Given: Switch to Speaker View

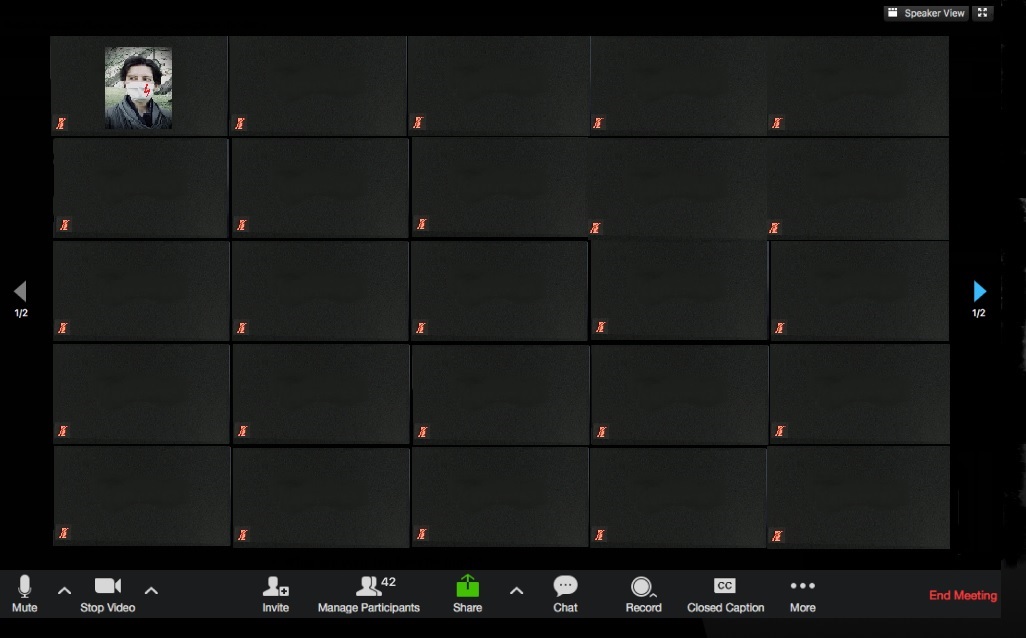Looking at the screenshot, I should click(926, 13).
